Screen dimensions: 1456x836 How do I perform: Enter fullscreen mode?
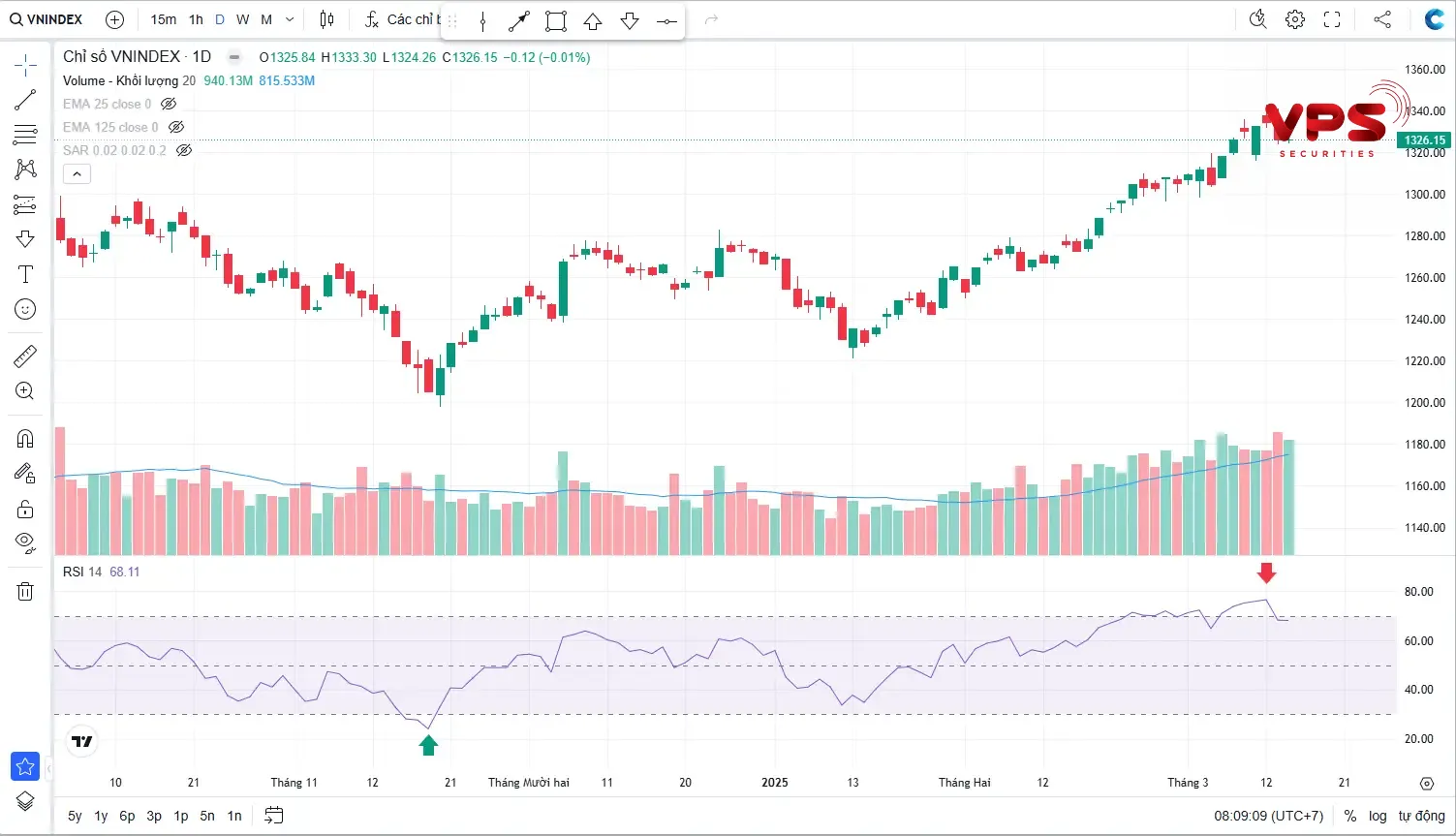(1332, 19)
